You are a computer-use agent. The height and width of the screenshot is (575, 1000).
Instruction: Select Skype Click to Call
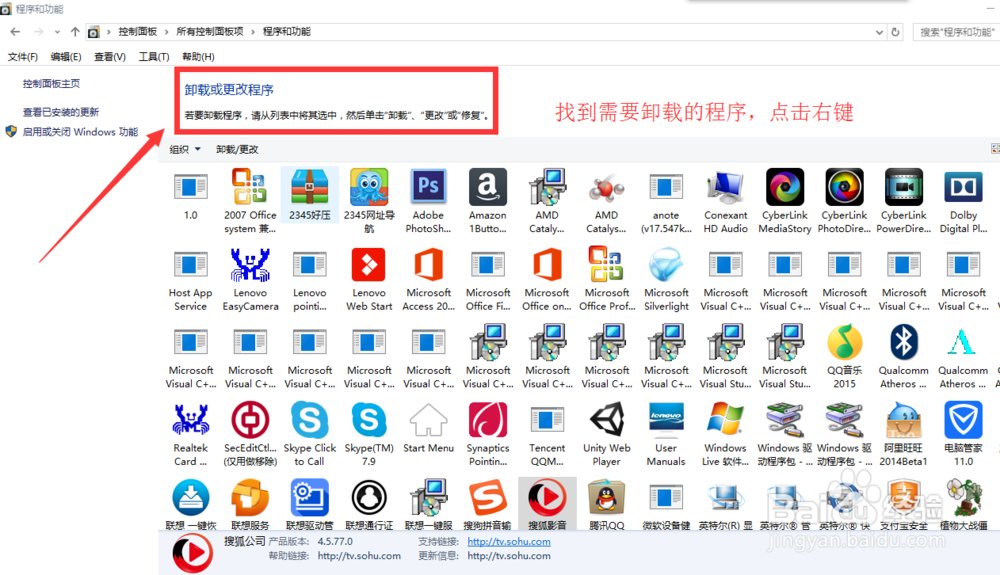(x=309, y=435)
